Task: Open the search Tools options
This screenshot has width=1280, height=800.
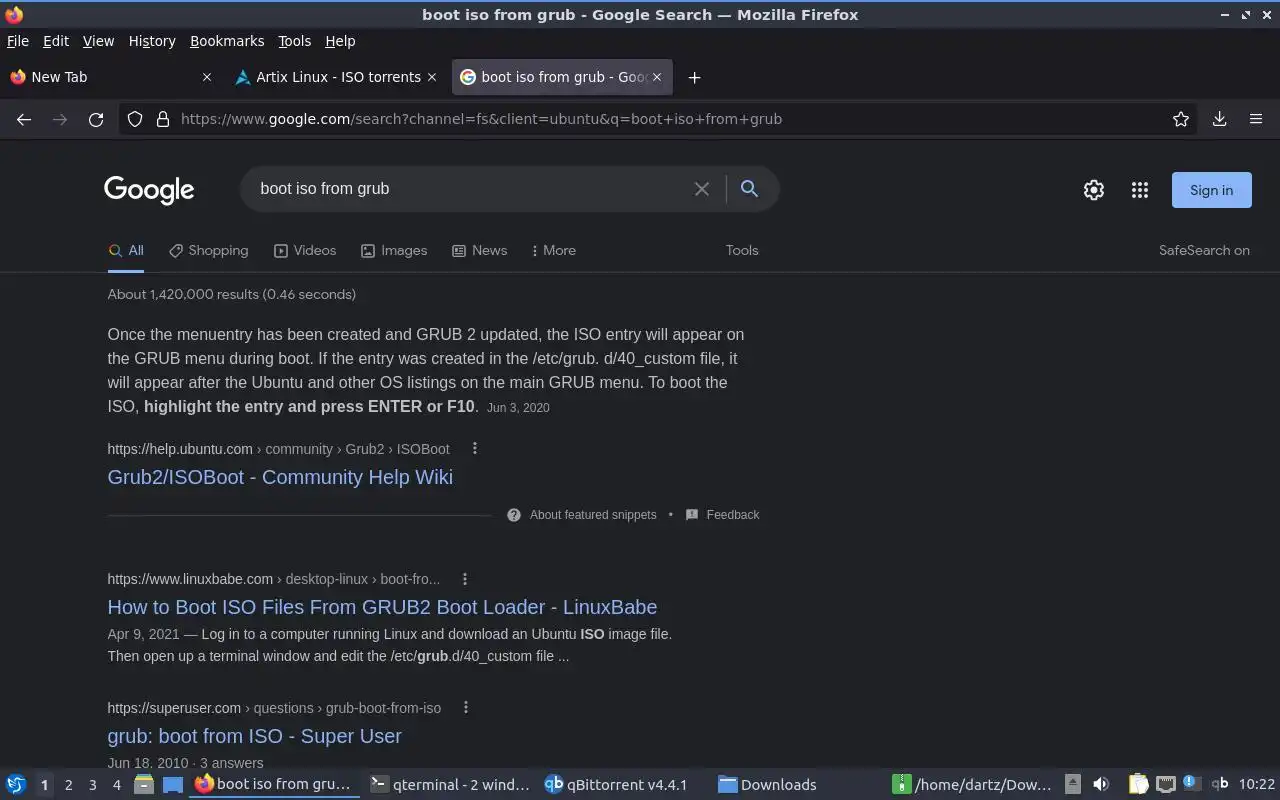Action: [x=742, y=251]
